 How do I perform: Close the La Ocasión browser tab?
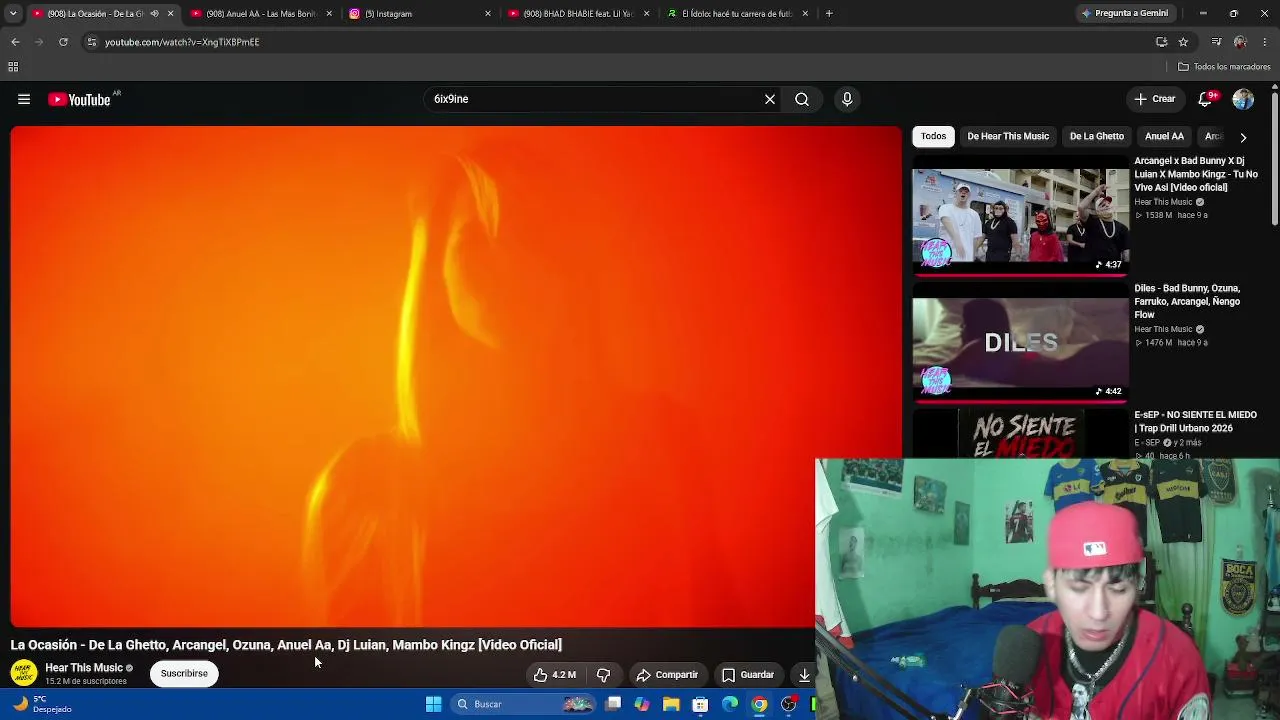pyautogui.click(x=170, y=14)
